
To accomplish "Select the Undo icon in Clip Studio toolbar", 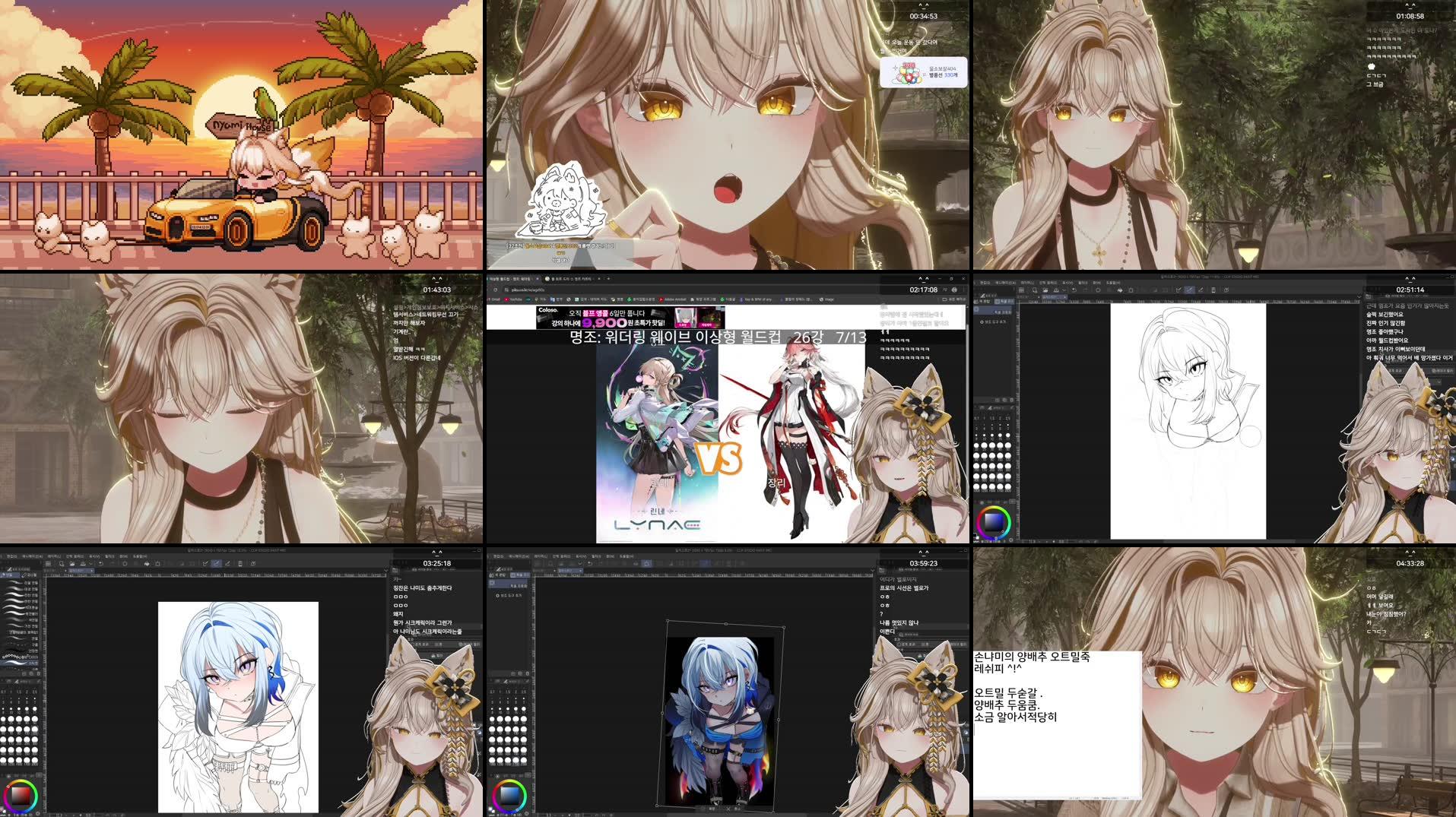I will click(100, 563).
